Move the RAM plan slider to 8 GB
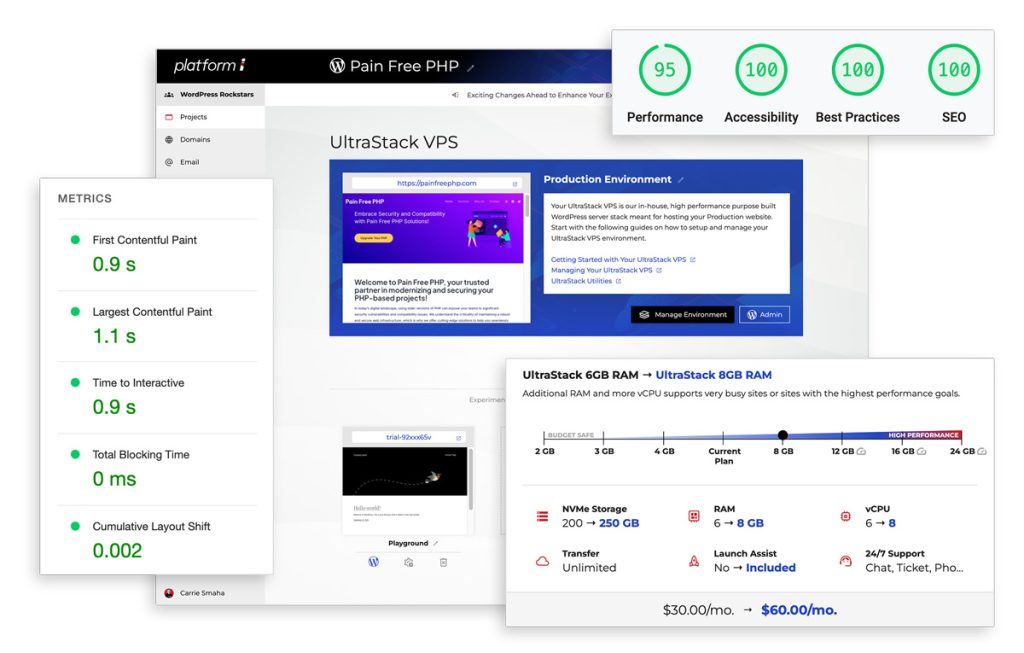 tap(784, 434)
